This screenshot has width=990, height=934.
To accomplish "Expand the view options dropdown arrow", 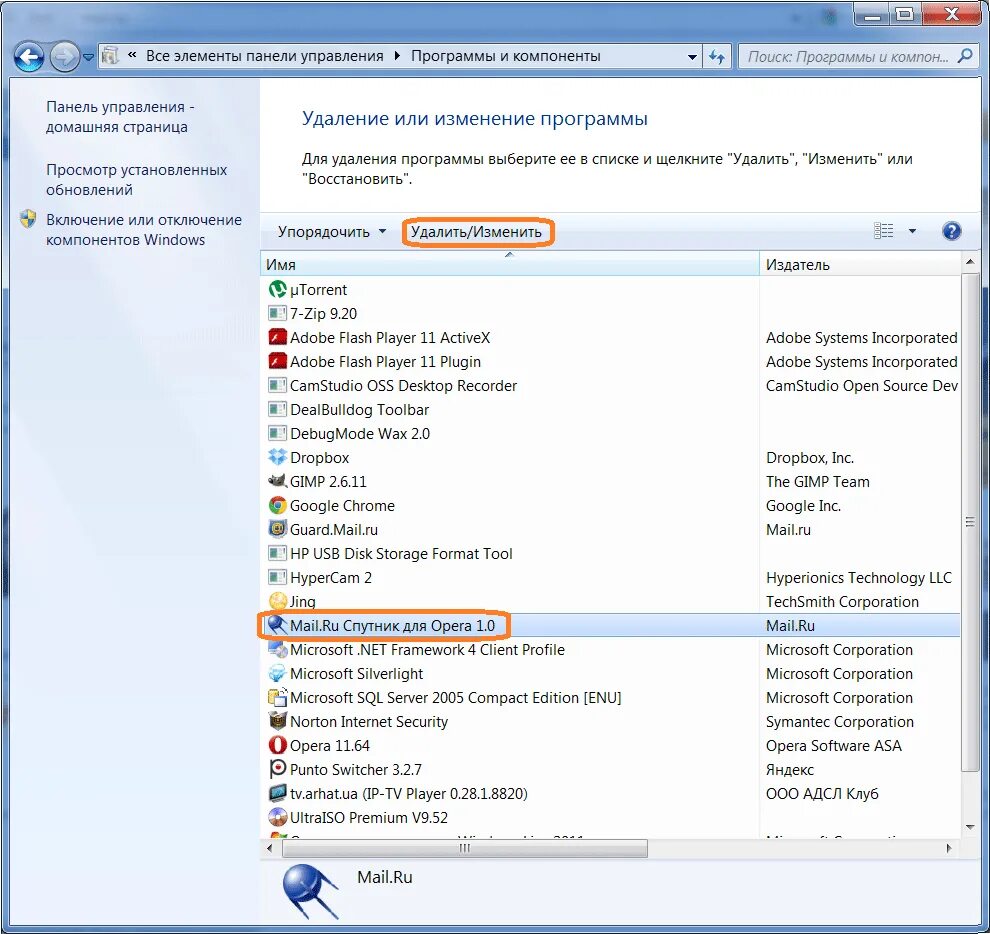I will 912,231.
